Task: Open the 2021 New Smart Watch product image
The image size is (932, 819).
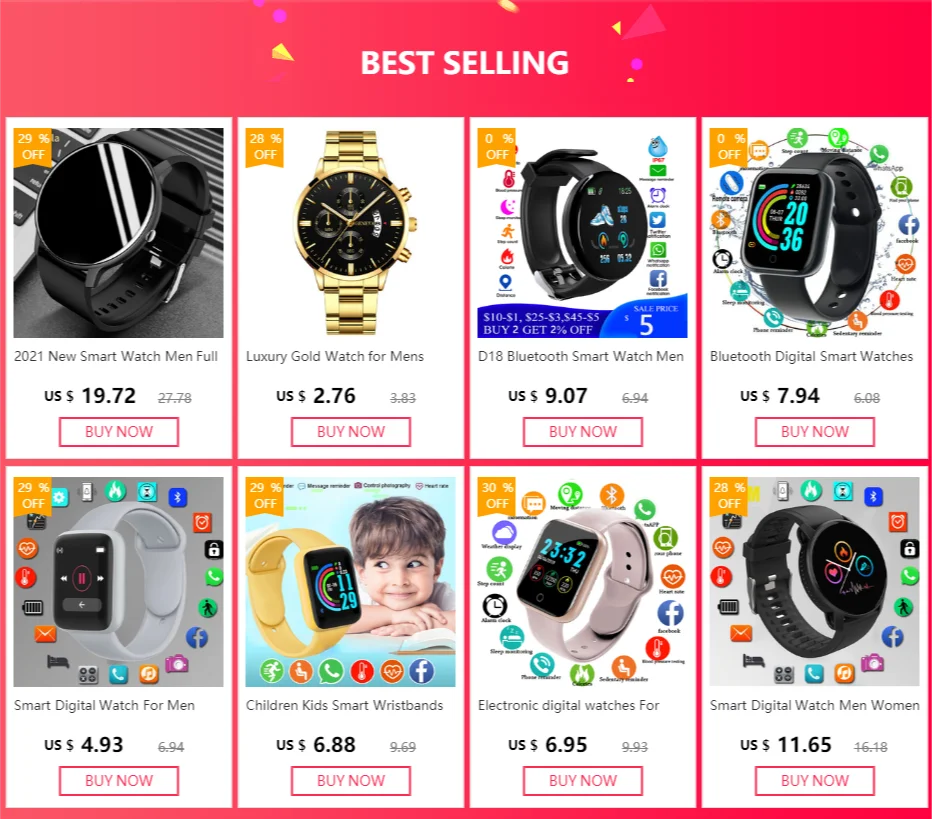Action: 119,233
